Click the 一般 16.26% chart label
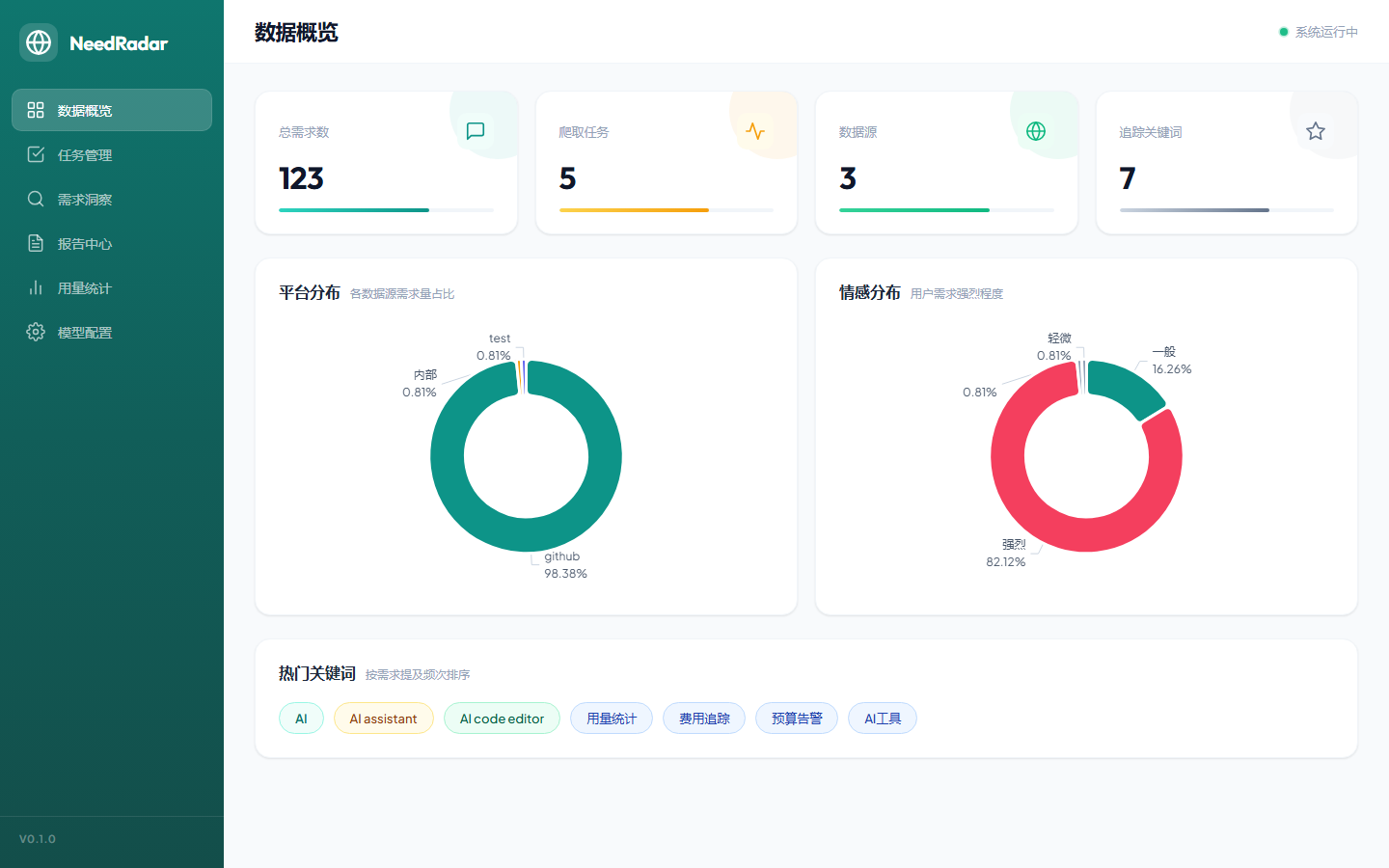This screenshot has height=868, width=1389. [1171, 361]
